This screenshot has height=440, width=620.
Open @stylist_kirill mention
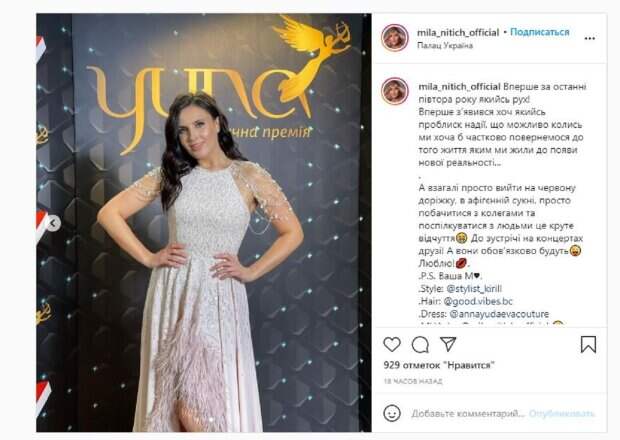click(x=474, y=289)
